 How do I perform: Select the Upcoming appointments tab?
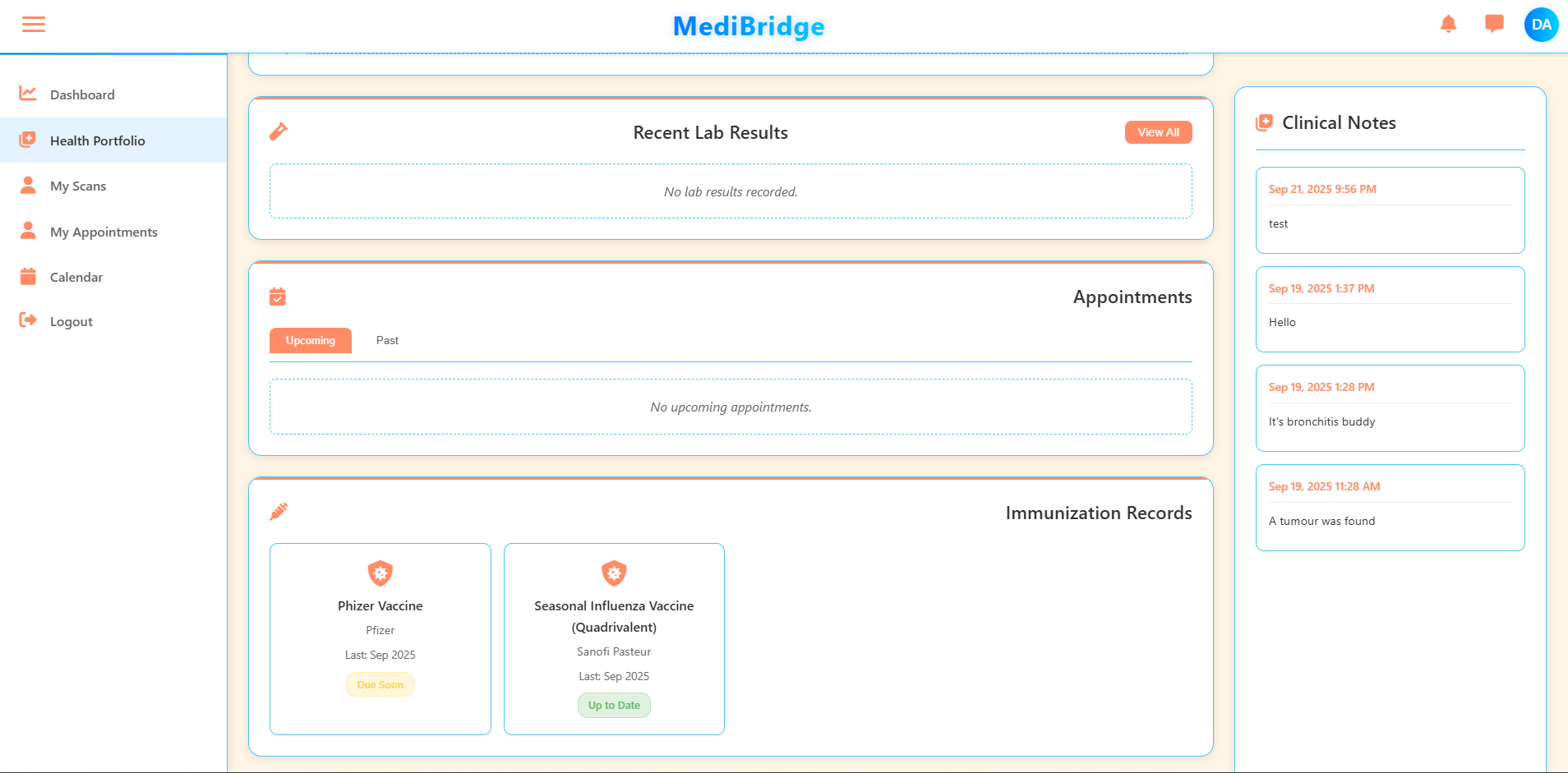pyautogui.click(x=311, y=340)
